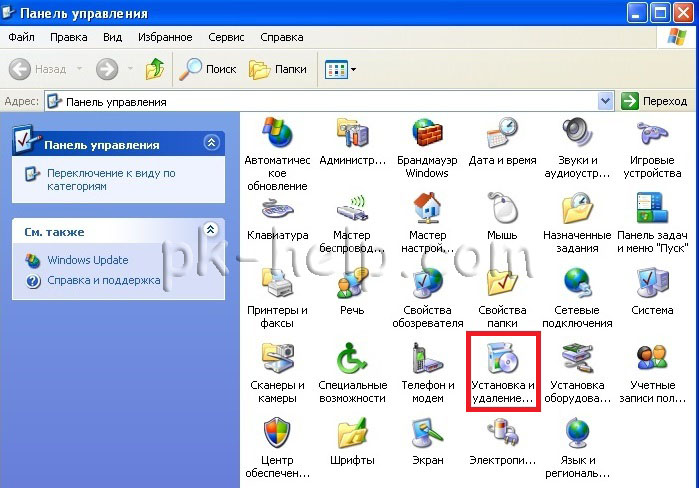
Task: Expand the Назад history dropdown arrow
Action: click(x=79, y=69)
